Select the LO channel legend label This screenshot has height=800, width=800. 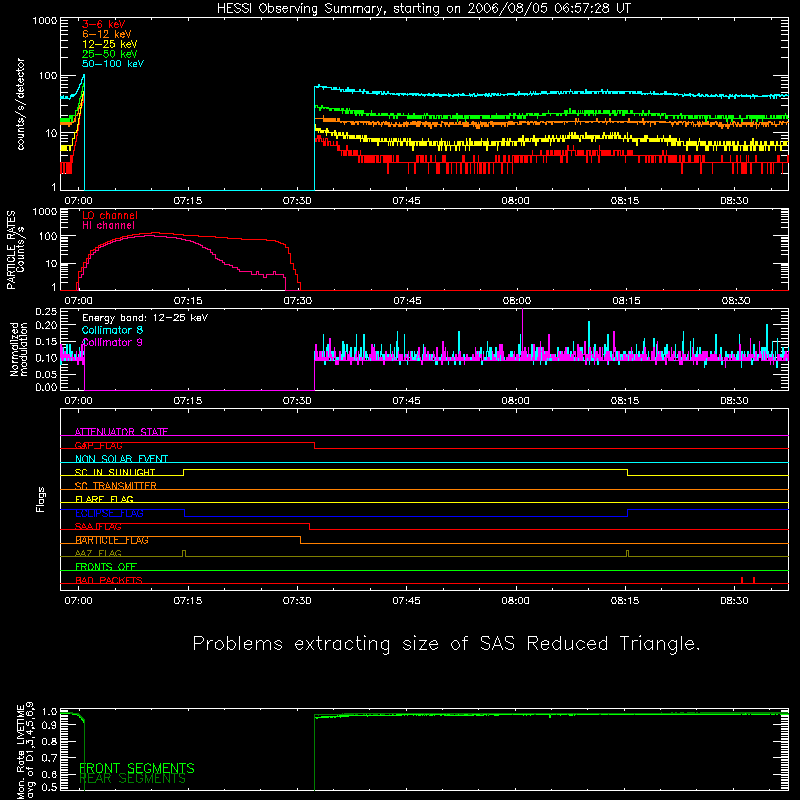point(110,215)
